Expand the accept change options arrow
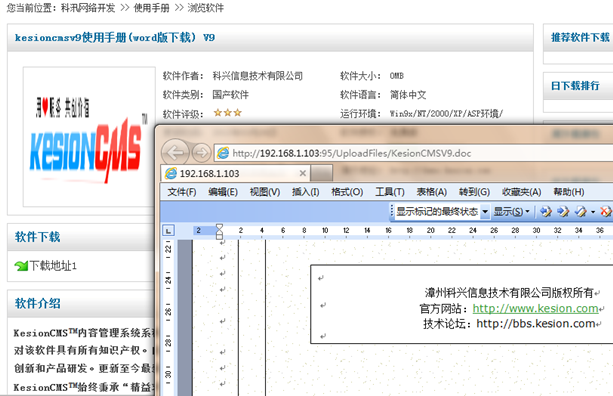Screen dimensions: 613x396 pos(593,211)
